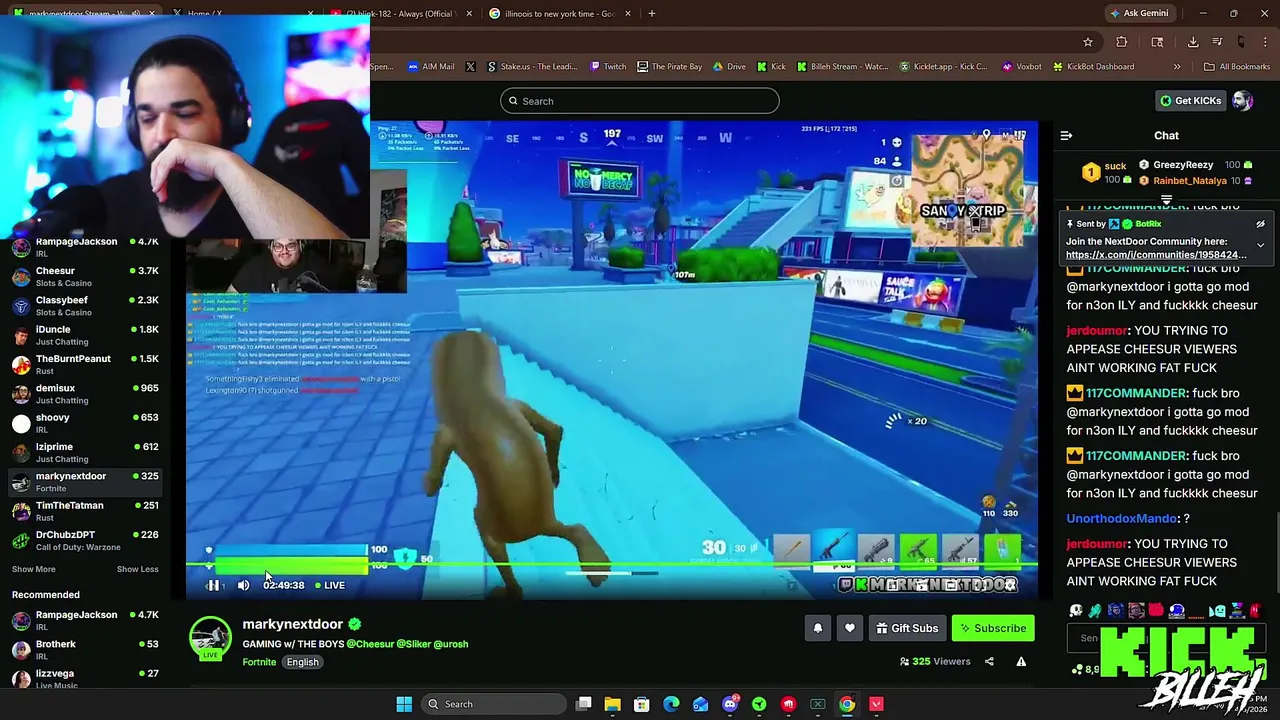Report the stream with warning triangle icon
Viewport: 1280px width, 720px height.
[1021, 661]
